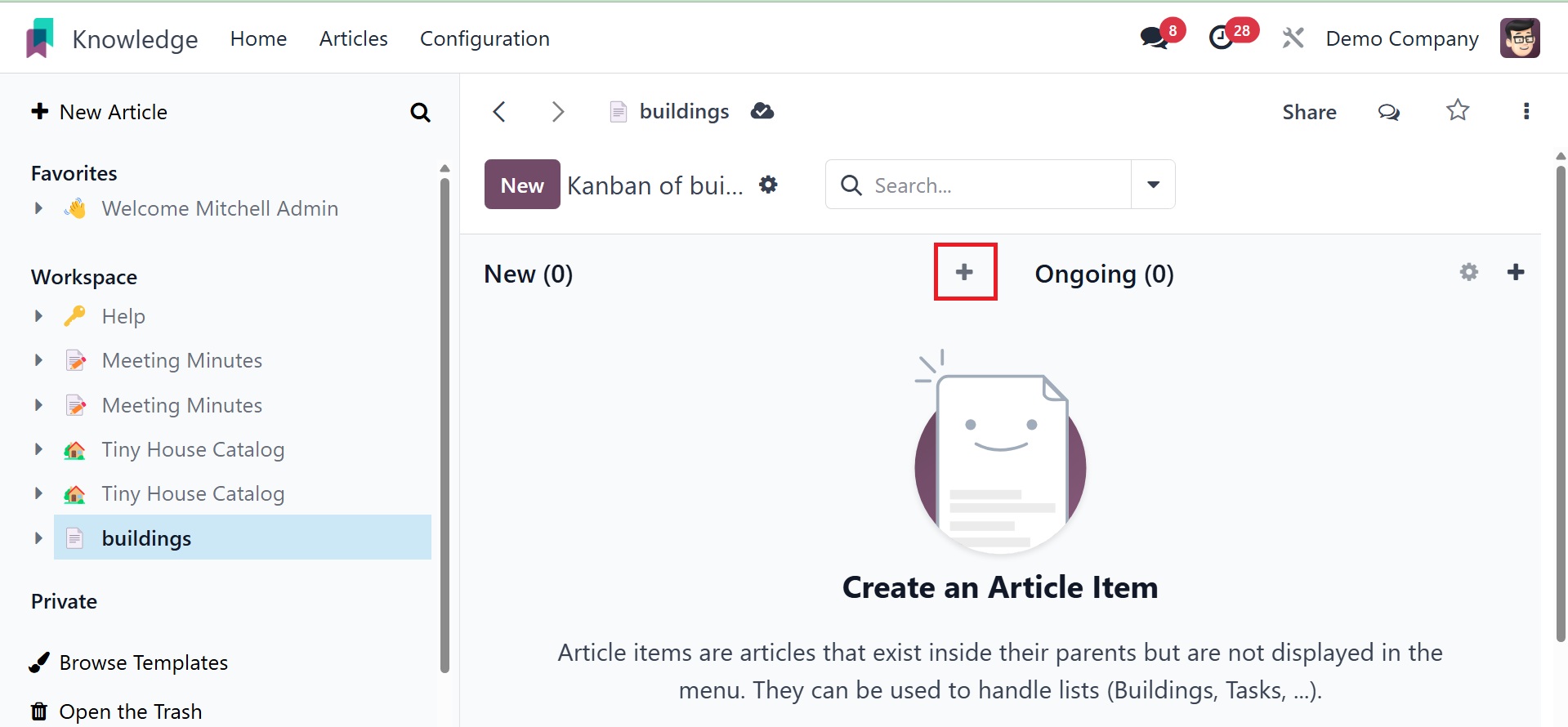The width and height of the screenshot is (1568, 727).
Task: Open the debug tools wrench icon
Action: [x=1293, y=38]
